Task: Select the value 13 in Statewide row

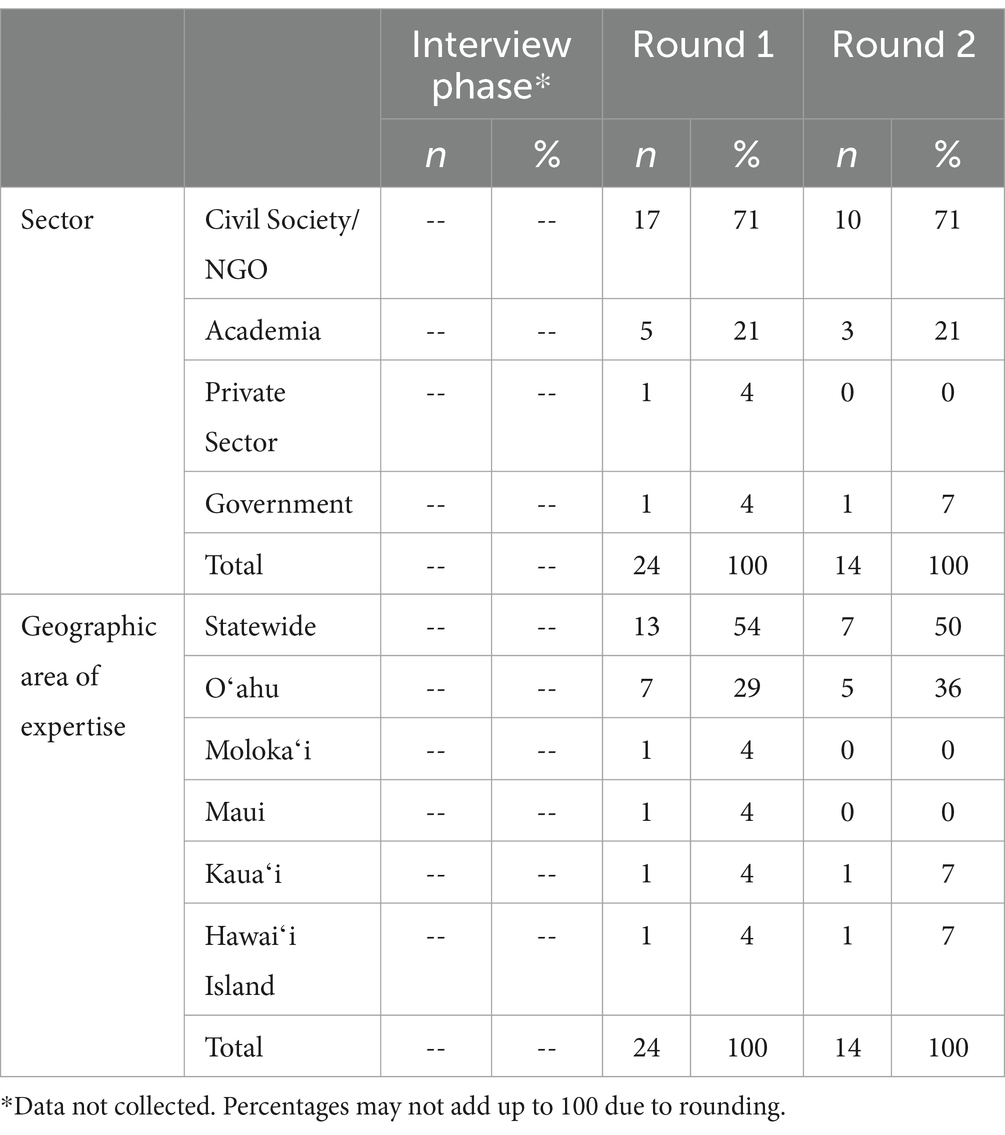Action: pyautogui.click(x=646, y=627)
